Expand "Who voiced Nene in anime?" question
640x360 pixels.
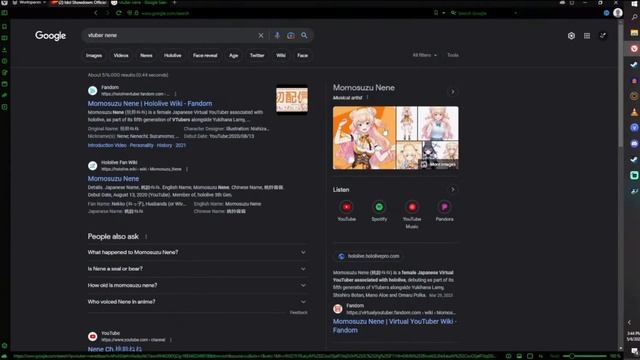[x=198, y=302]
